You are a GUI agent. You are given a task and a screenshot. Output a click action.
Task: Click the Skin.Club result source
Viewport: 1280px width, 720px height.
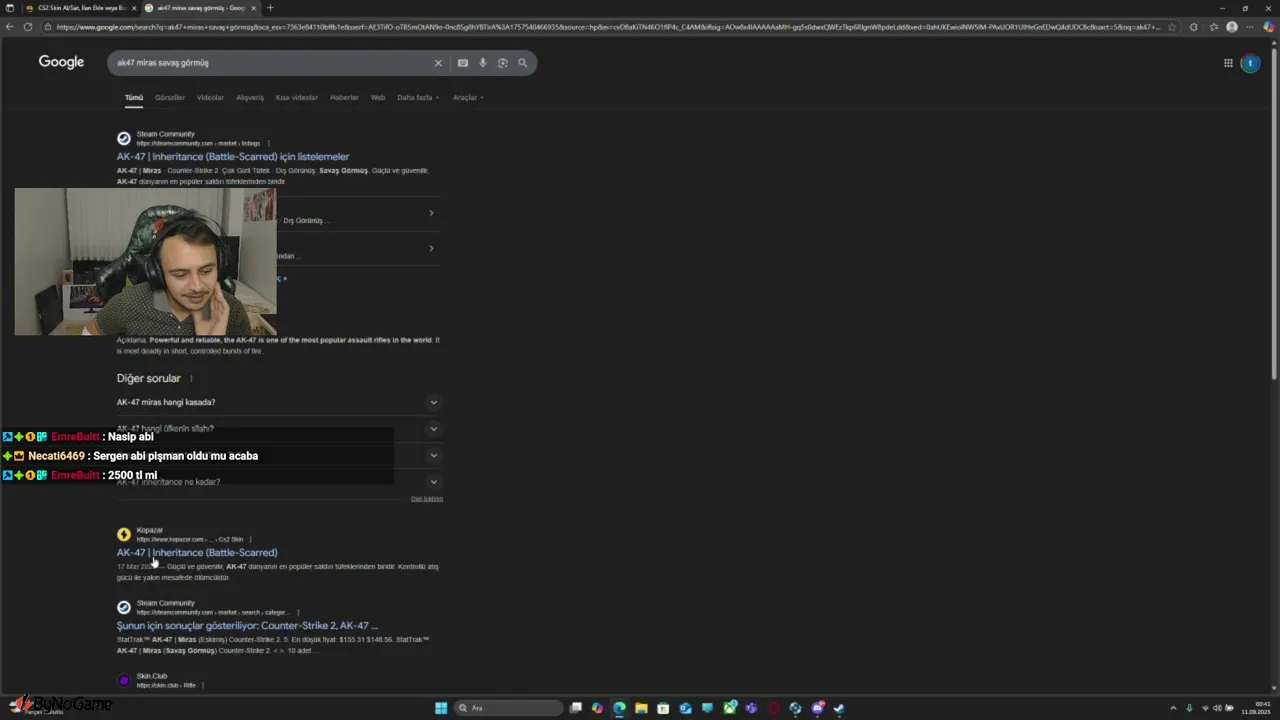[x=152, y=677]
